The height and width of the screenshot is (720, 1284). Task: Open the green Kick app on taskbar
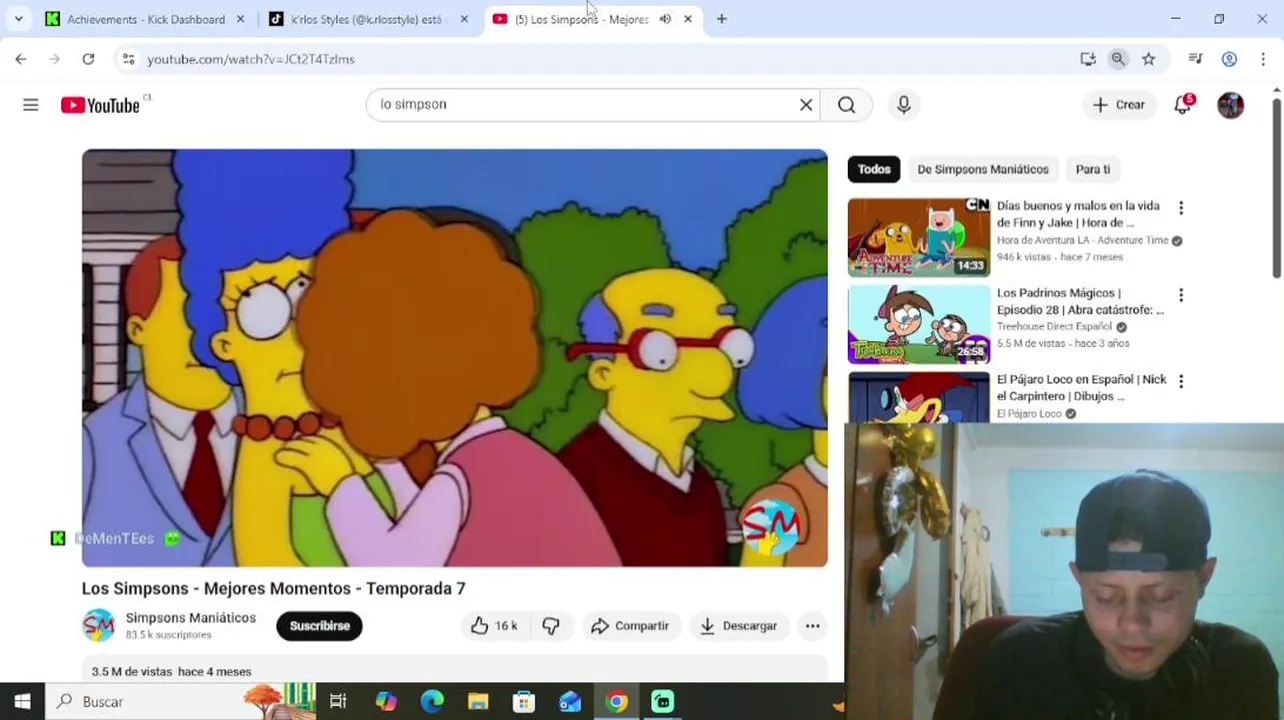(x=662, y=702)
